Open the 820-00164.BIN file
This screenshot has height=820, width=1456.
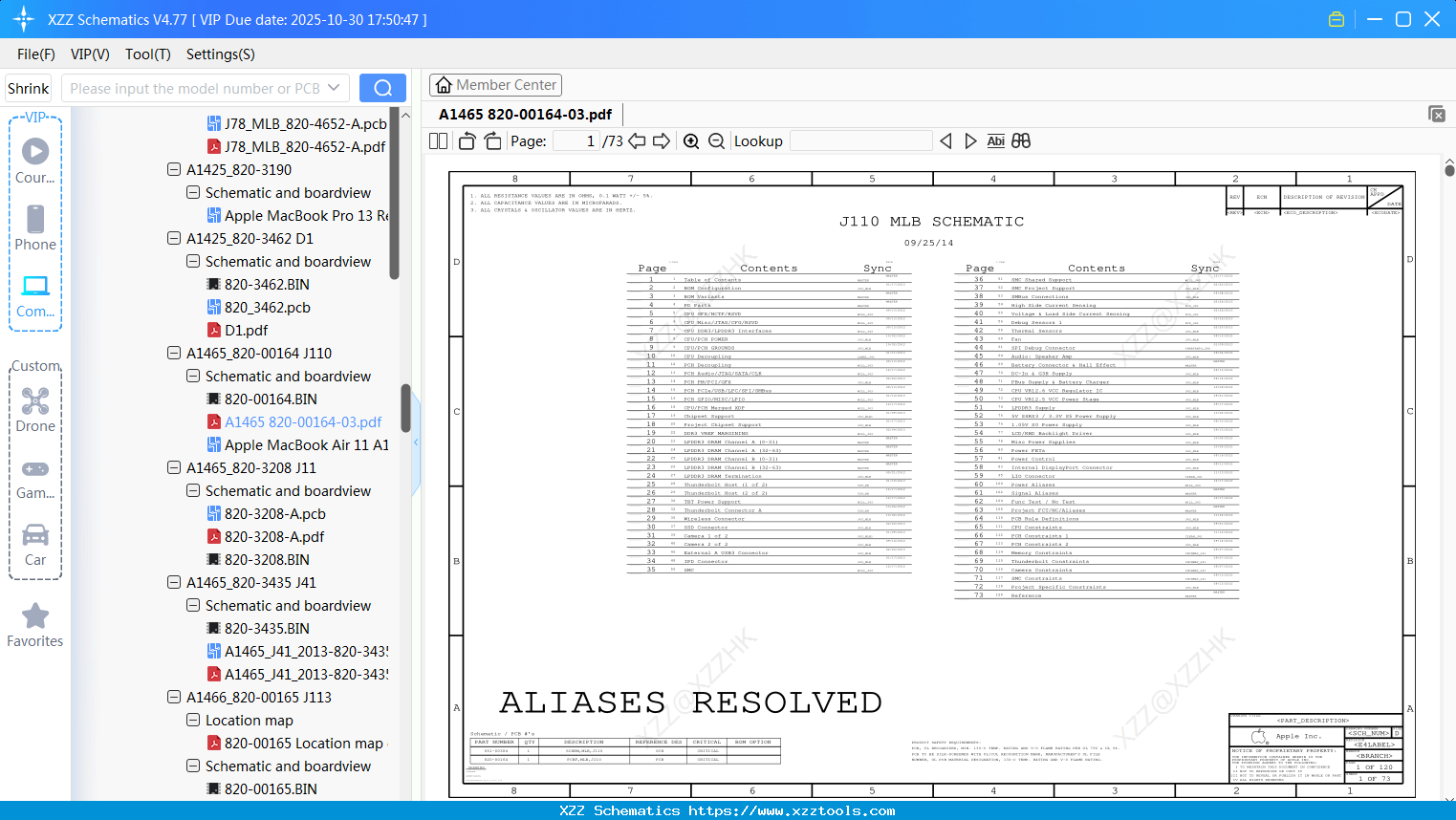[x=262, y=399]
